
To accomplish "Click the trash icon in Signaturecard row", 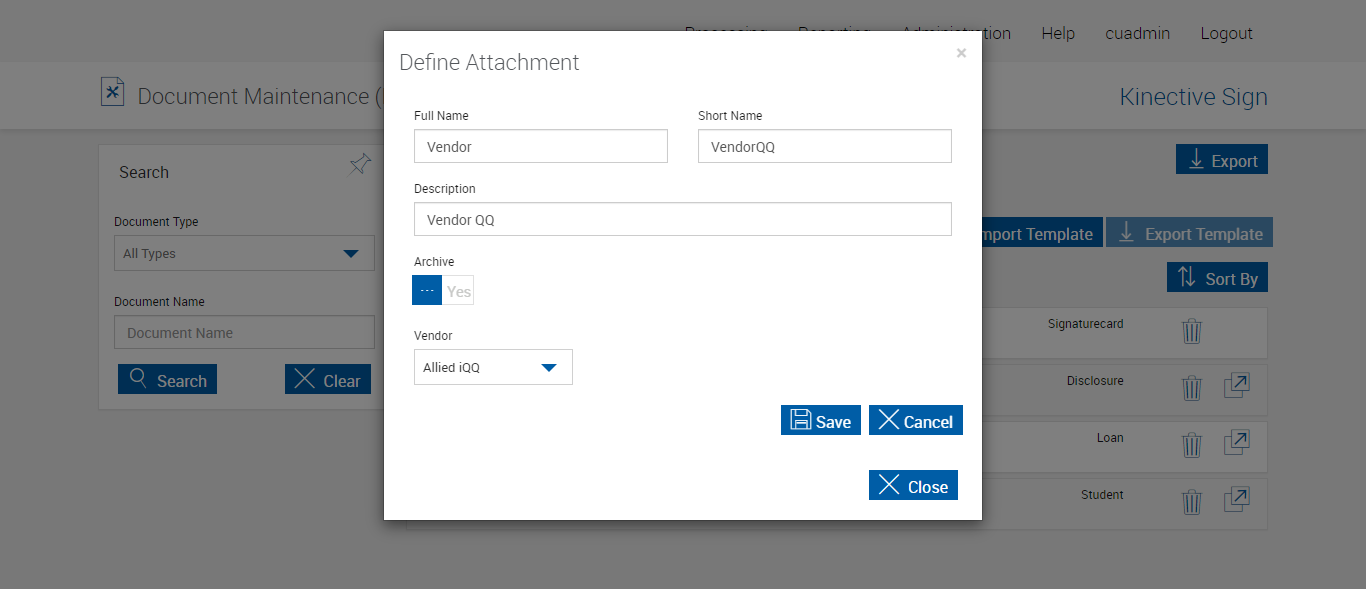I will 1191,331.
